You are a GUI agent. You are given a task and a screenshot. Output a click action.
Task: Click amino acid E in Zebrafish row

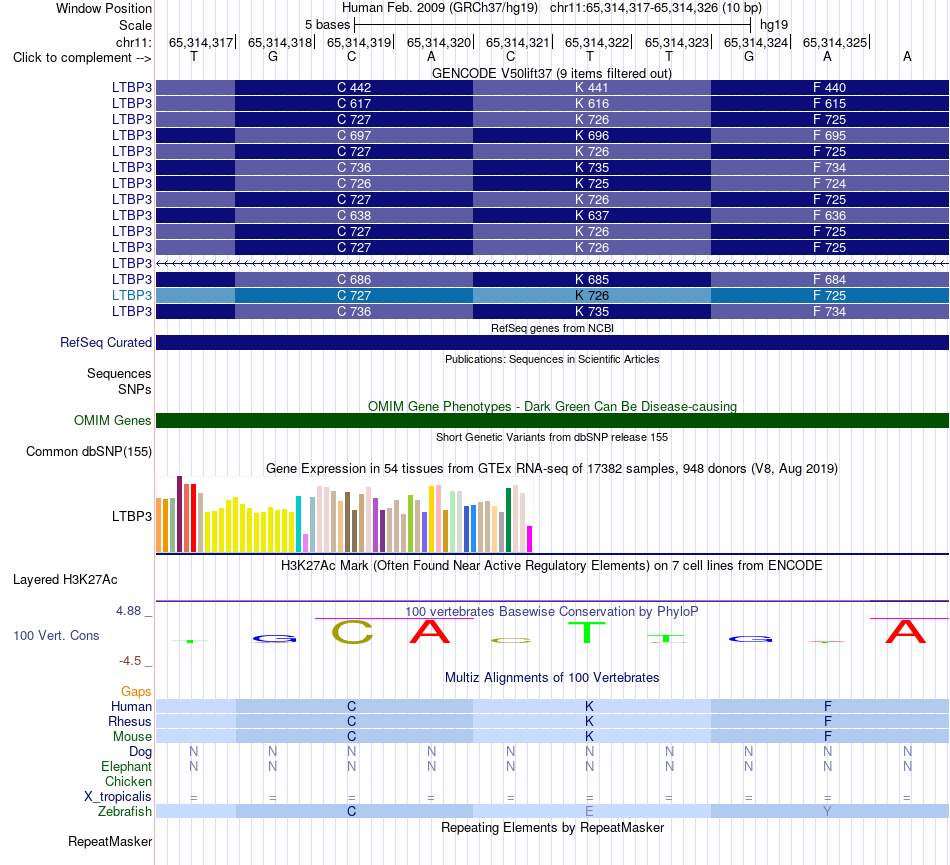point(590,812)
